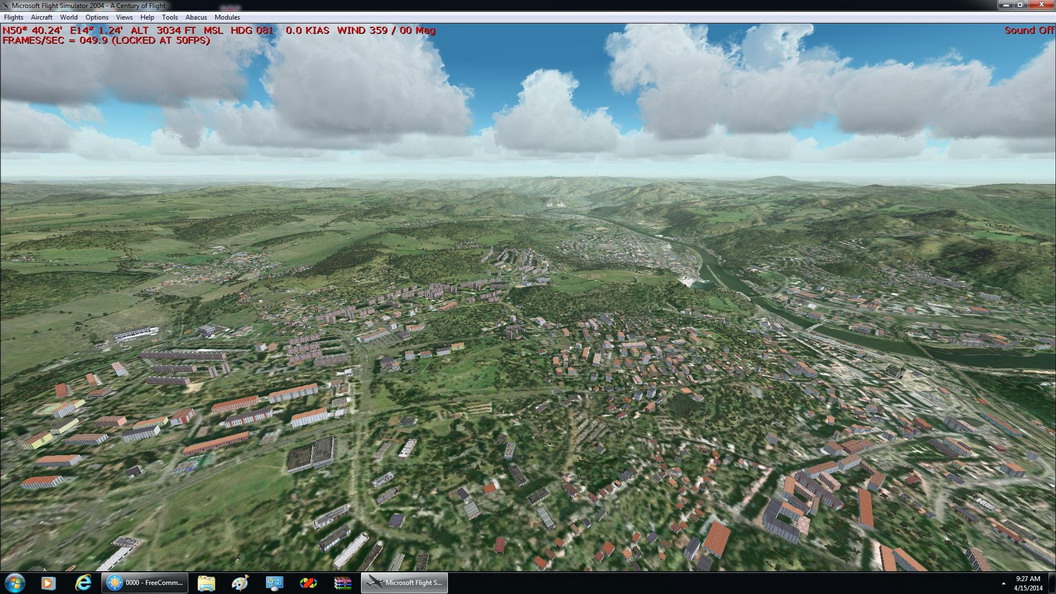Open the Options menu
Image resolution: width=1056 pixels, height=594 pixels.
click(x=97, y=18)
